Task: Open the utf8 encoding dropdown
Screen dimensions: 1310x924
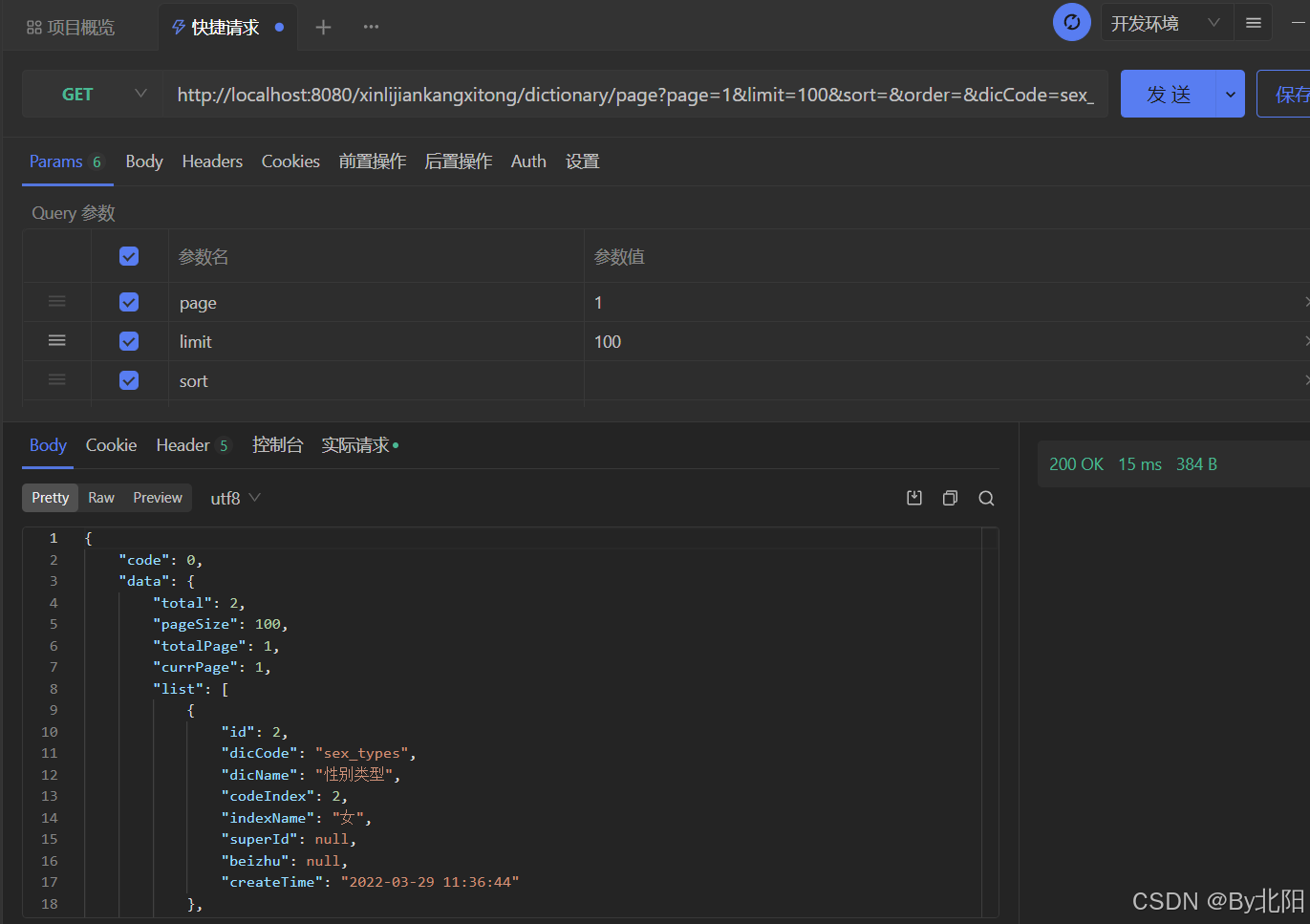Action: click(235, 498)
